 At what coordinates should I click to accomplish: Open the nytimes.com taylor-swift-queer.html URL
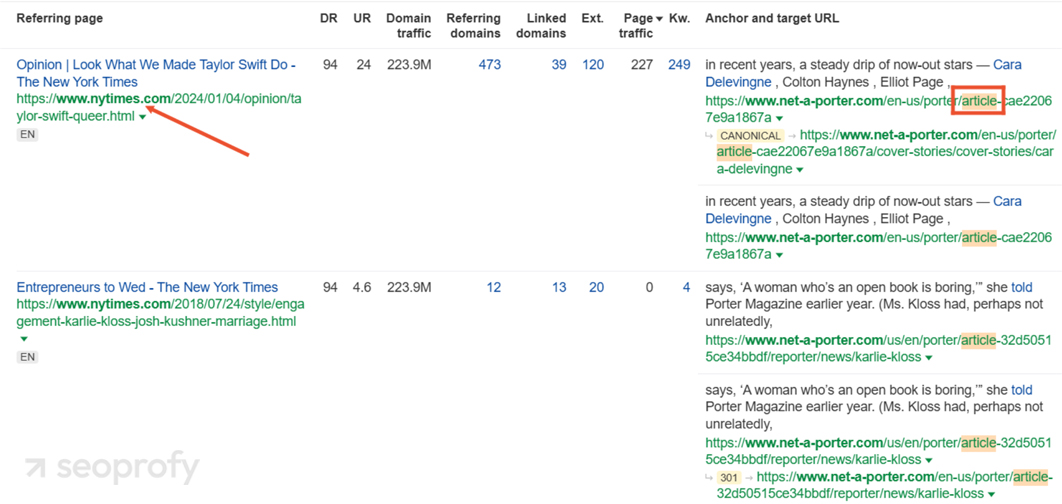click(158, 108)
